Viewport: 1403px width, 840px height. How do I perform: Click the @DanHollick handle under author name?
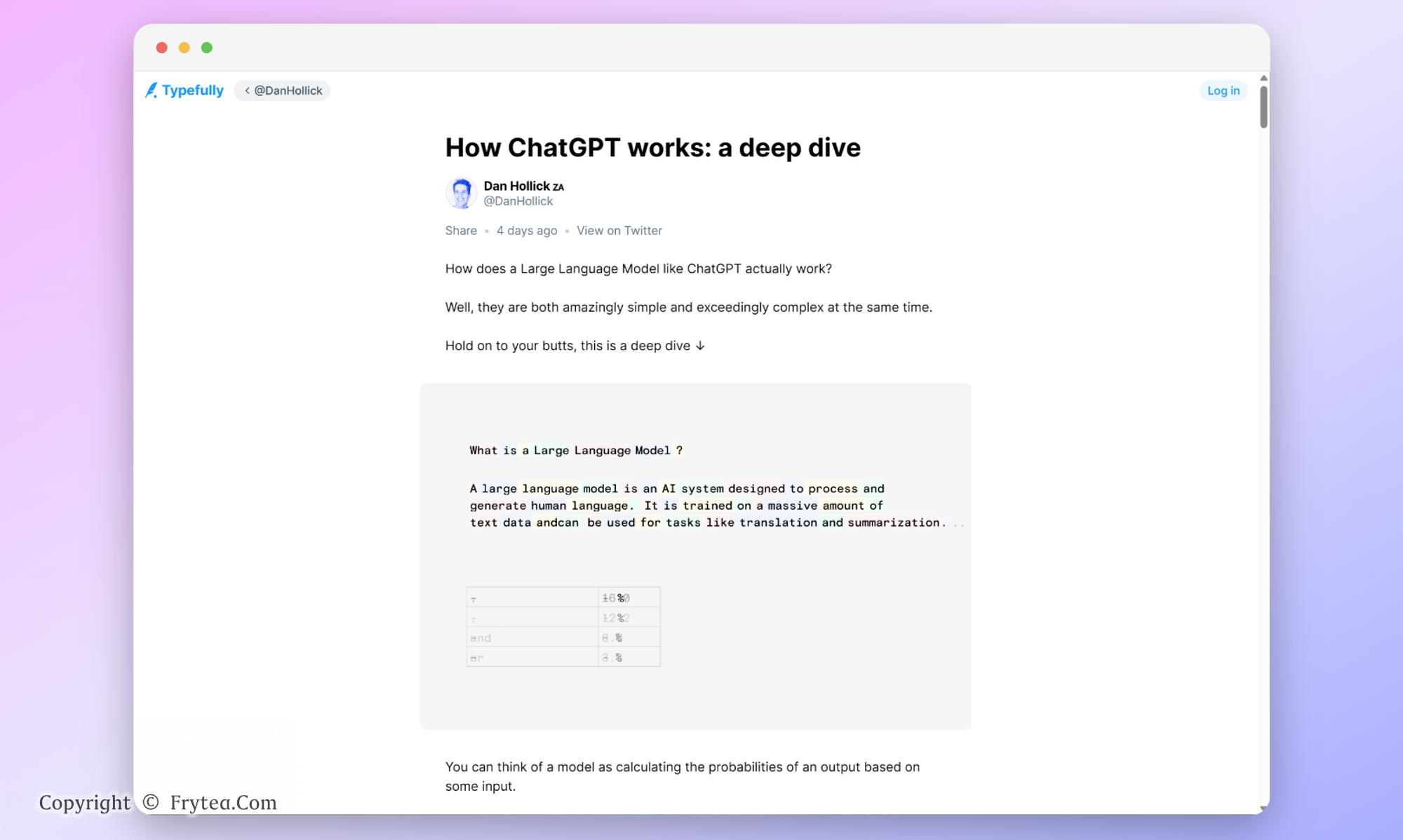[518, 201]
